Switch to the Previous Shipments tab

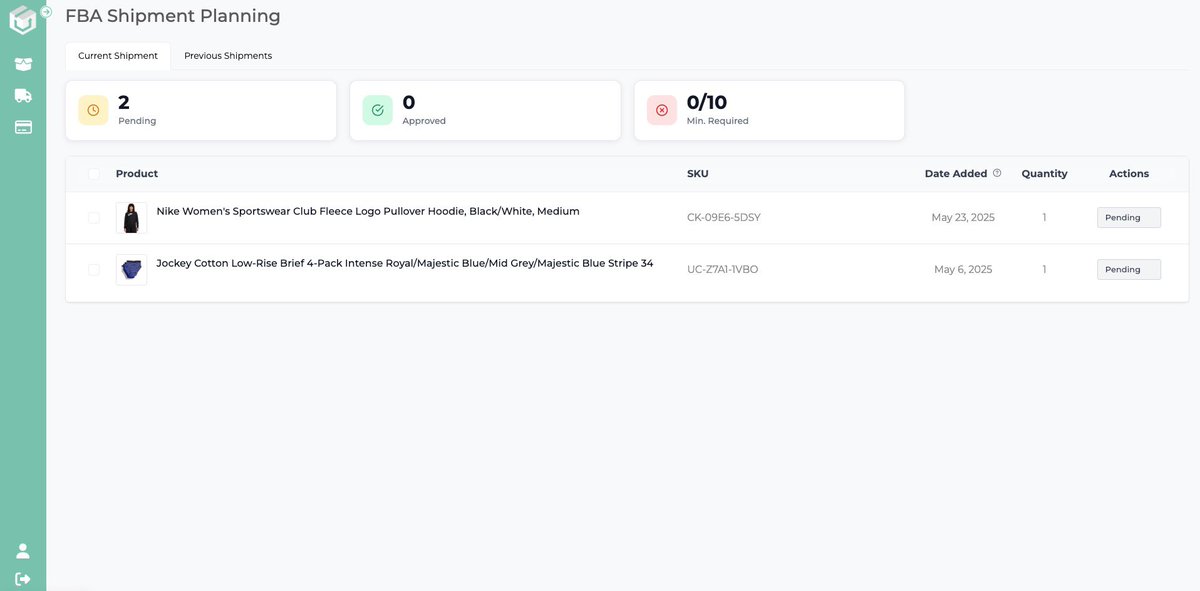coord(227,55)
